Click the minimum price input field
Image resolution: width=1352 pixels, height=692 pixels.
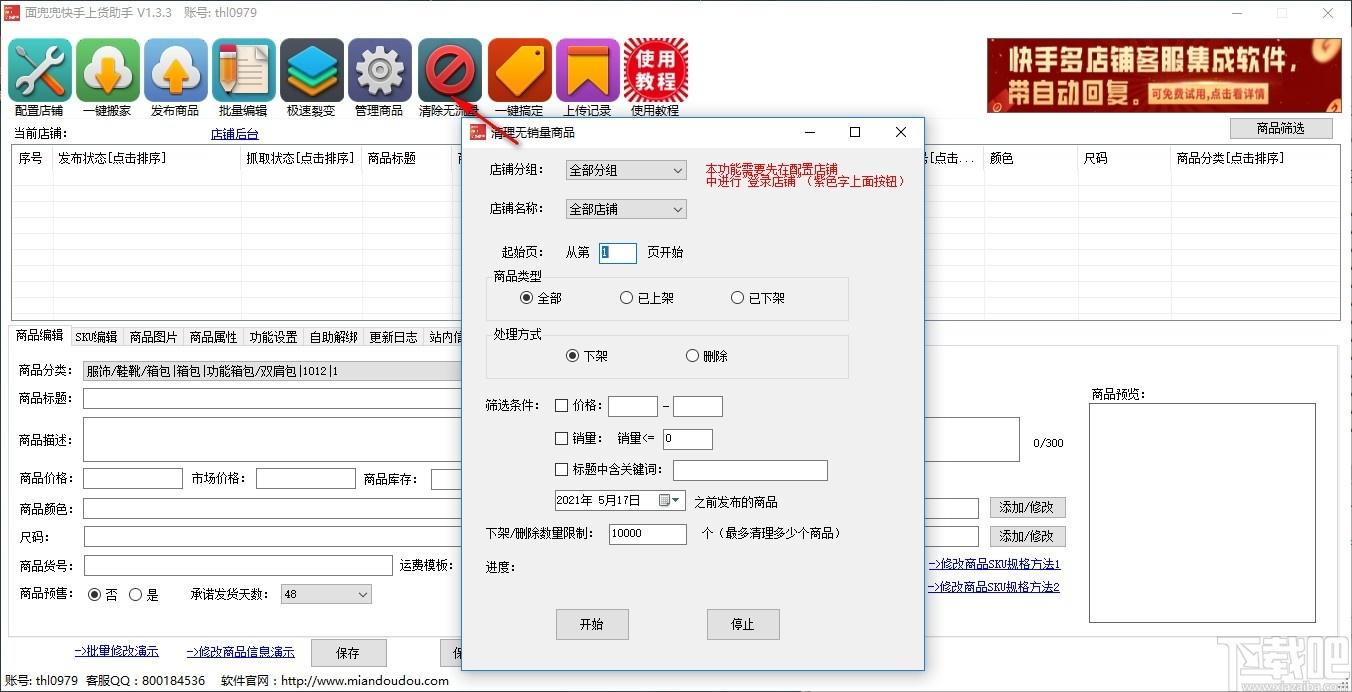(x=633, y=406)
